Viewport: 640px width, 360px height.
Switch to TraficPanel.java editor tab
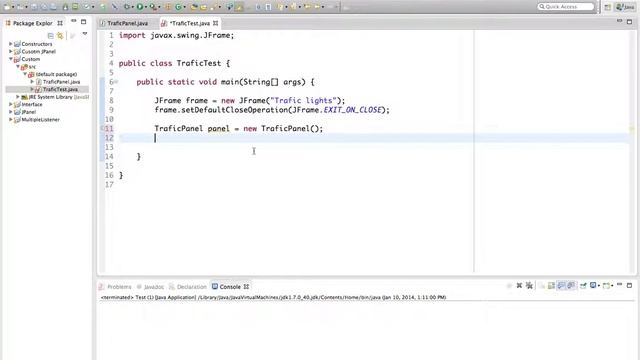pyautogui.click(x=124, y=23)
